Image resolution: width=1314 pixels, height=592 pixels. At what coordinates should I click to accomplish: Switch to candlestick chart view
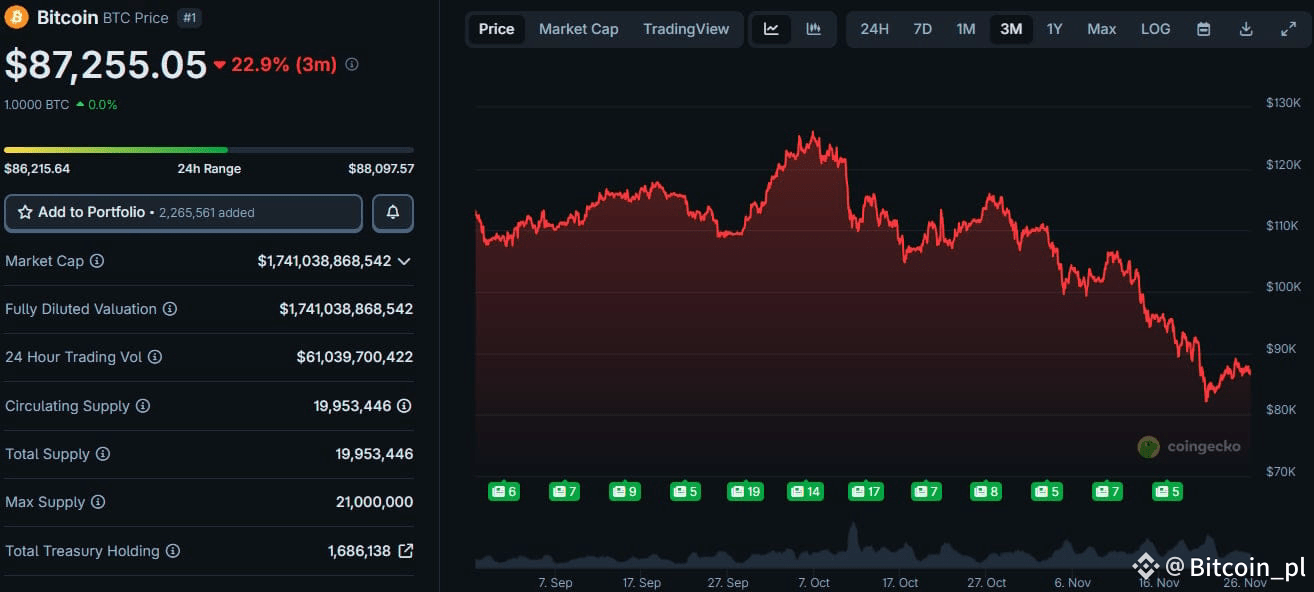pyautogui.click(x=814, y=29)
